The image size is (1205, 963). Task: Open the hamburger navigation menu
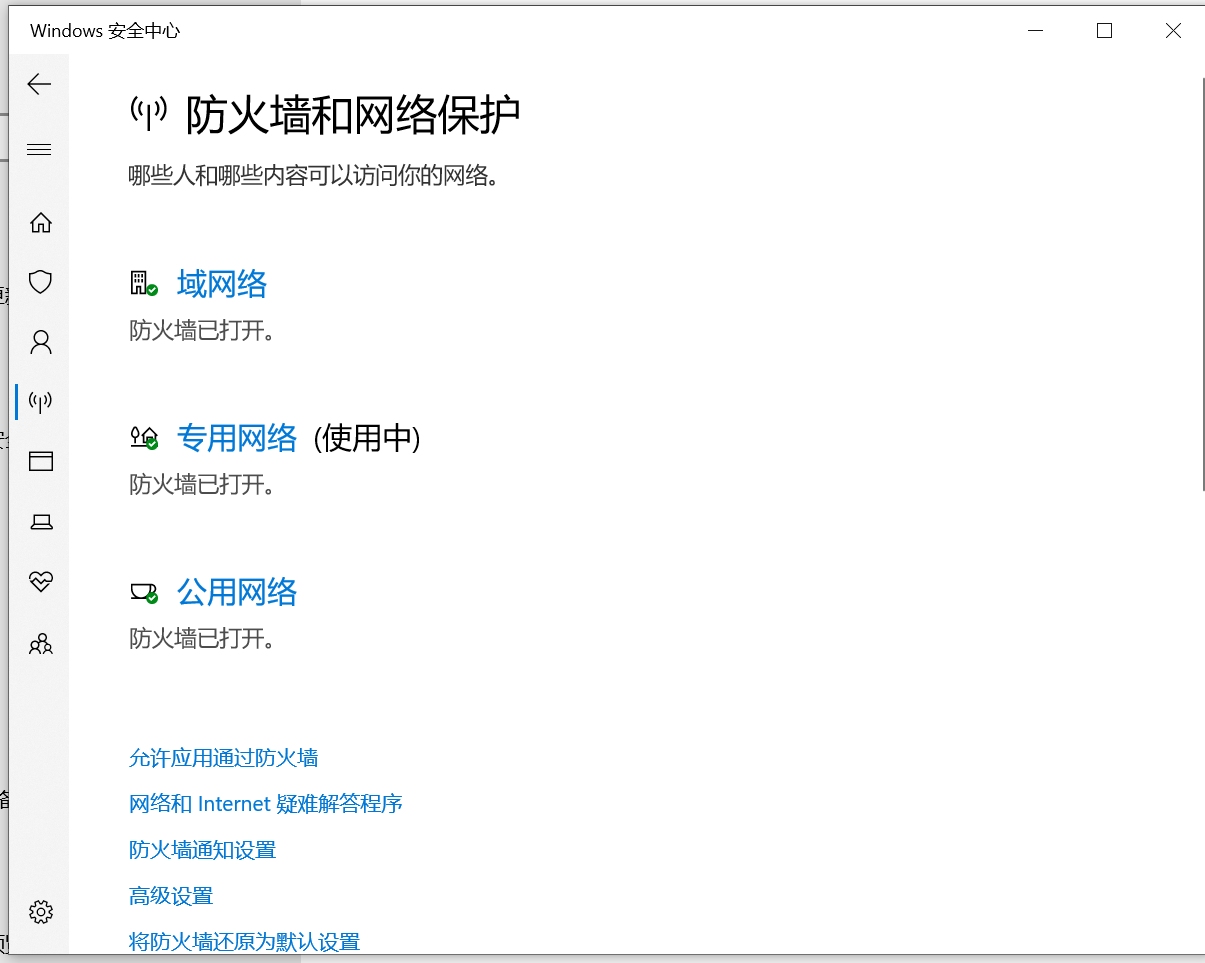coord(39,150)
